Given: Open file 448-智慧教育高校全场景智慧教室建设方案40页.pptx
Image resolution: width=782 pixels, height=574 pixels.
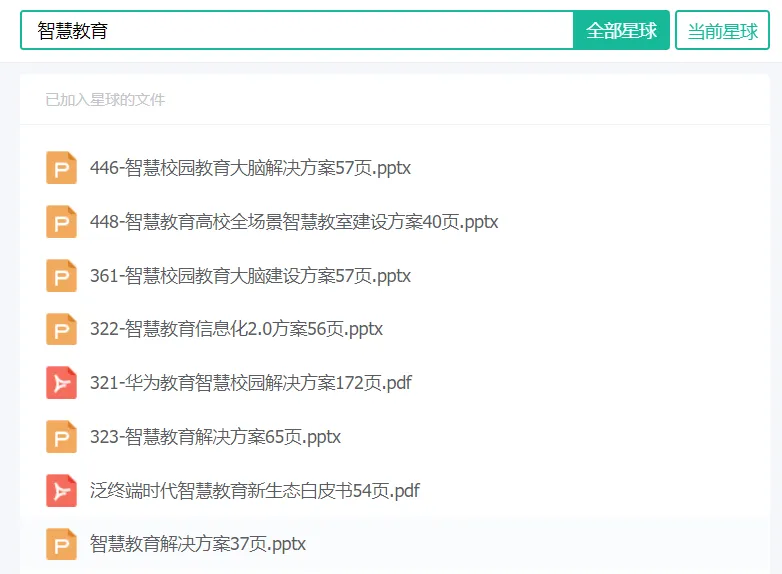Looking at the screenshot, I should click(294, 221).
